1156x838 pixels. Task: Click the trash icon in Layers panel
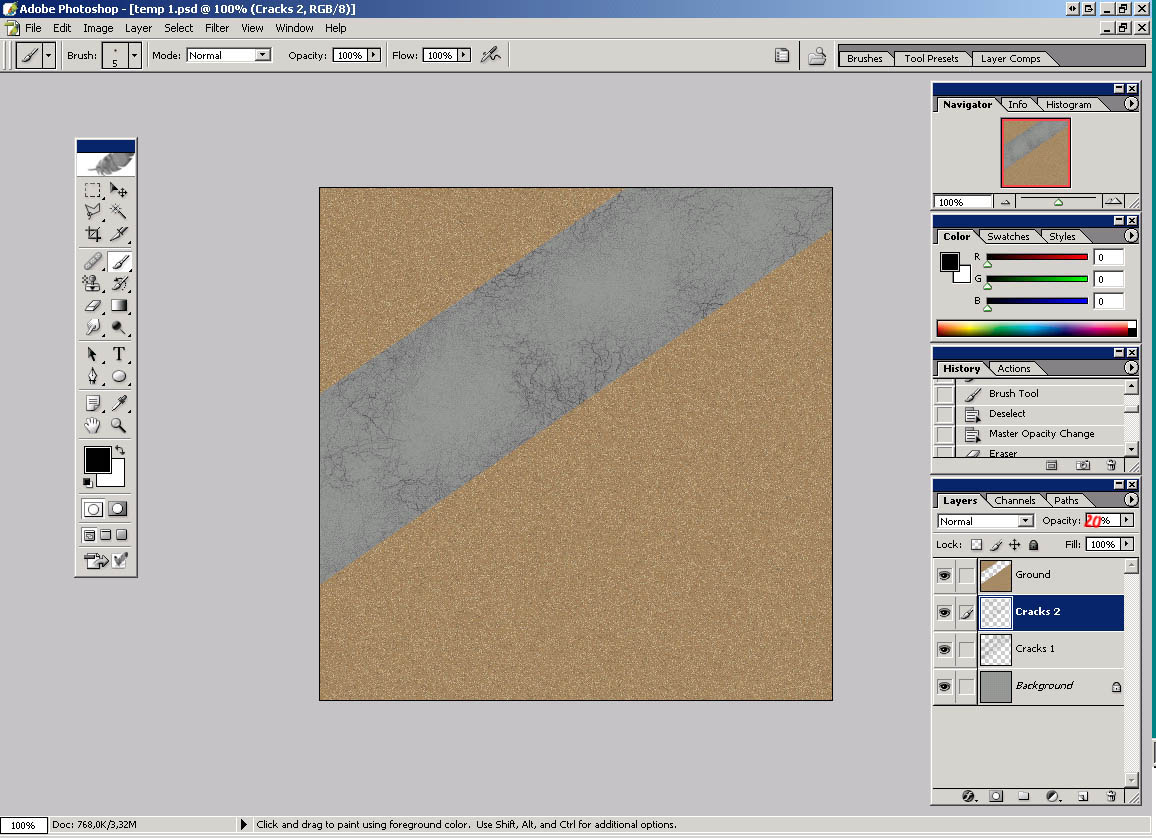[1111, 796]
